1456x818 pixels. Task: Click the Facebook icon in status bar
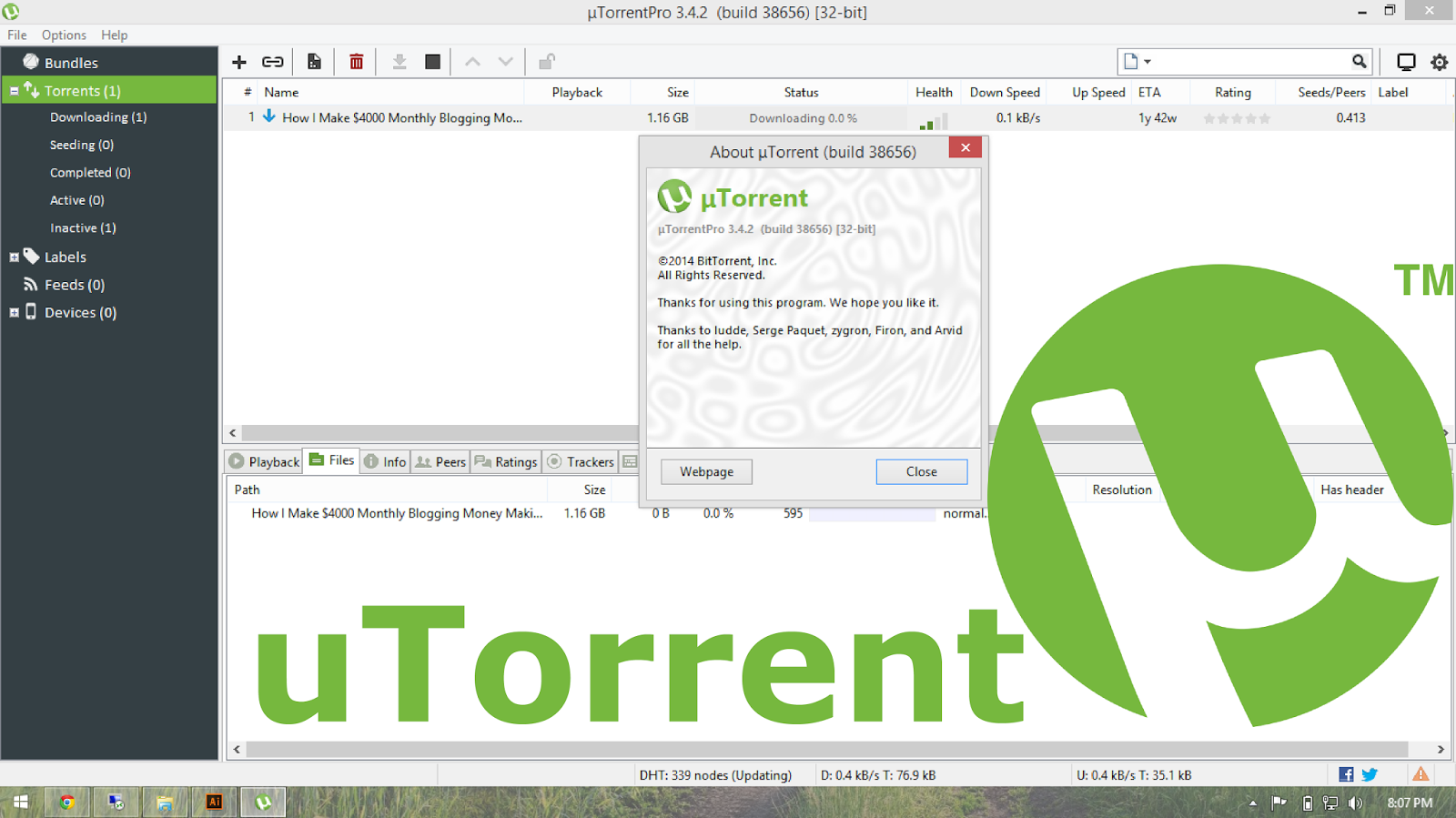click(1346, 774)
